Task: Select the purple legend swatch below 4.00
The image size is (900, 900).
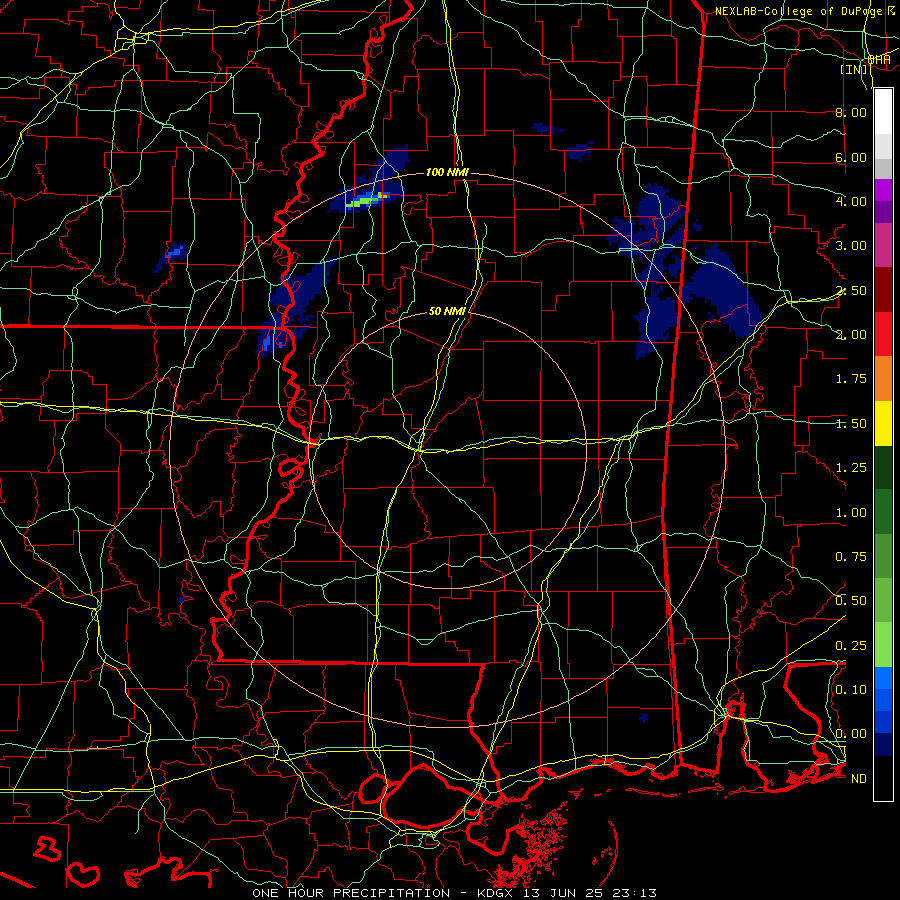Action: coord(883,212)
